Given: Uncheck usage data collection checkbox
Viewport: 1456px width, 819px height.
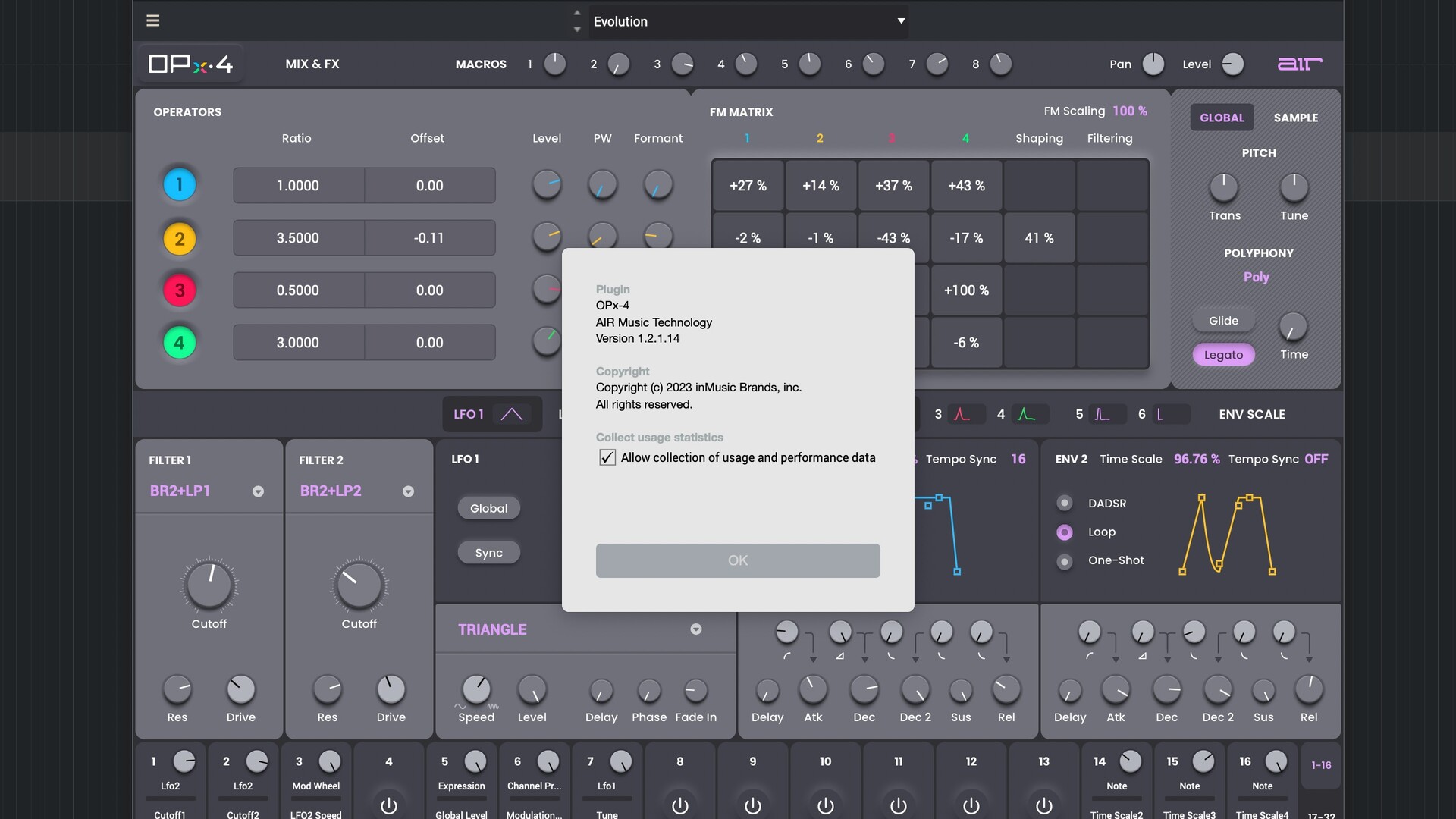Looking at the screenshot, I should pyautogui.click(x=607, y=457).
